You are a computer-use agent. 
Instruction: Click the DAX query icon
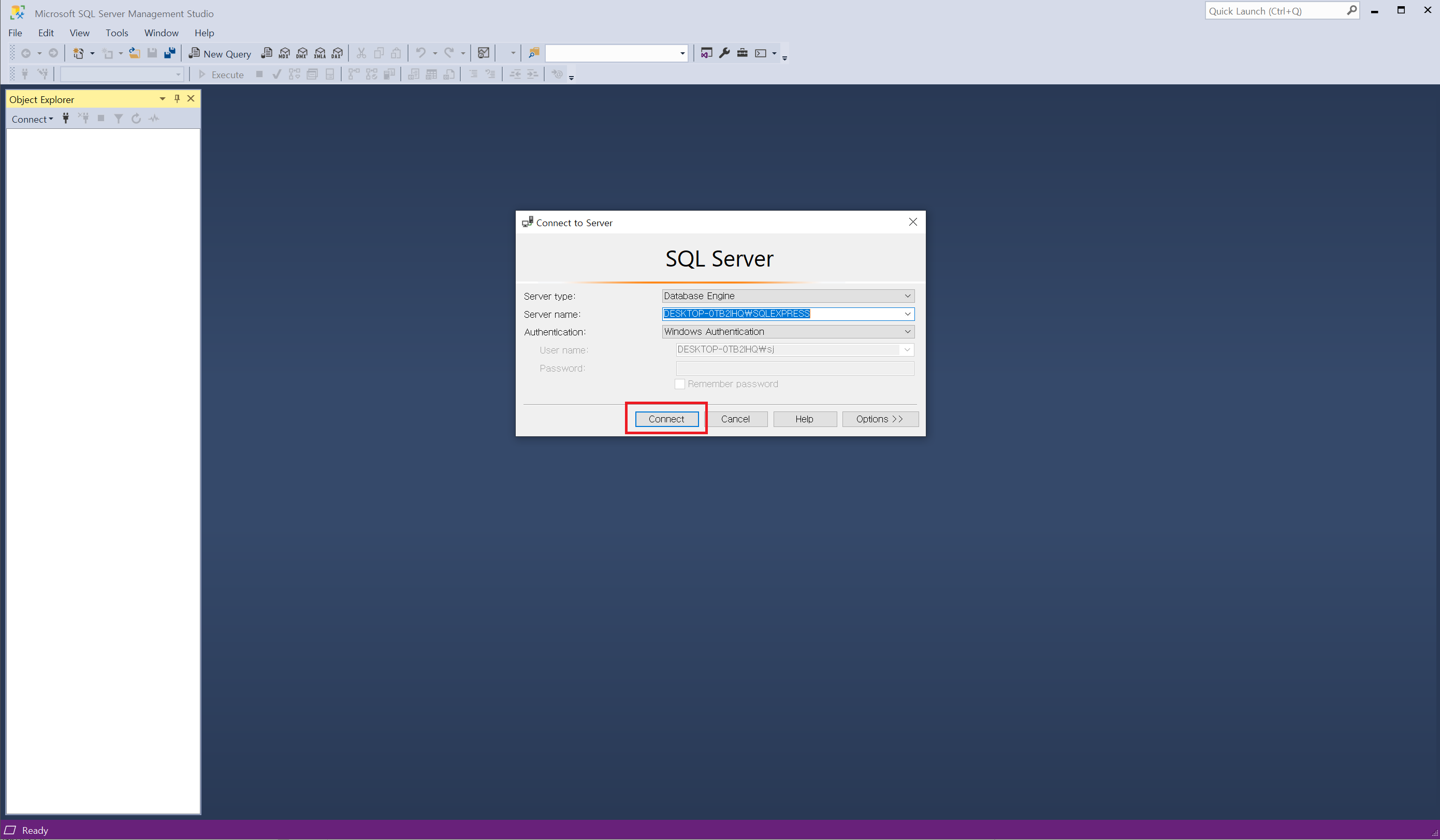coord(337,54)
